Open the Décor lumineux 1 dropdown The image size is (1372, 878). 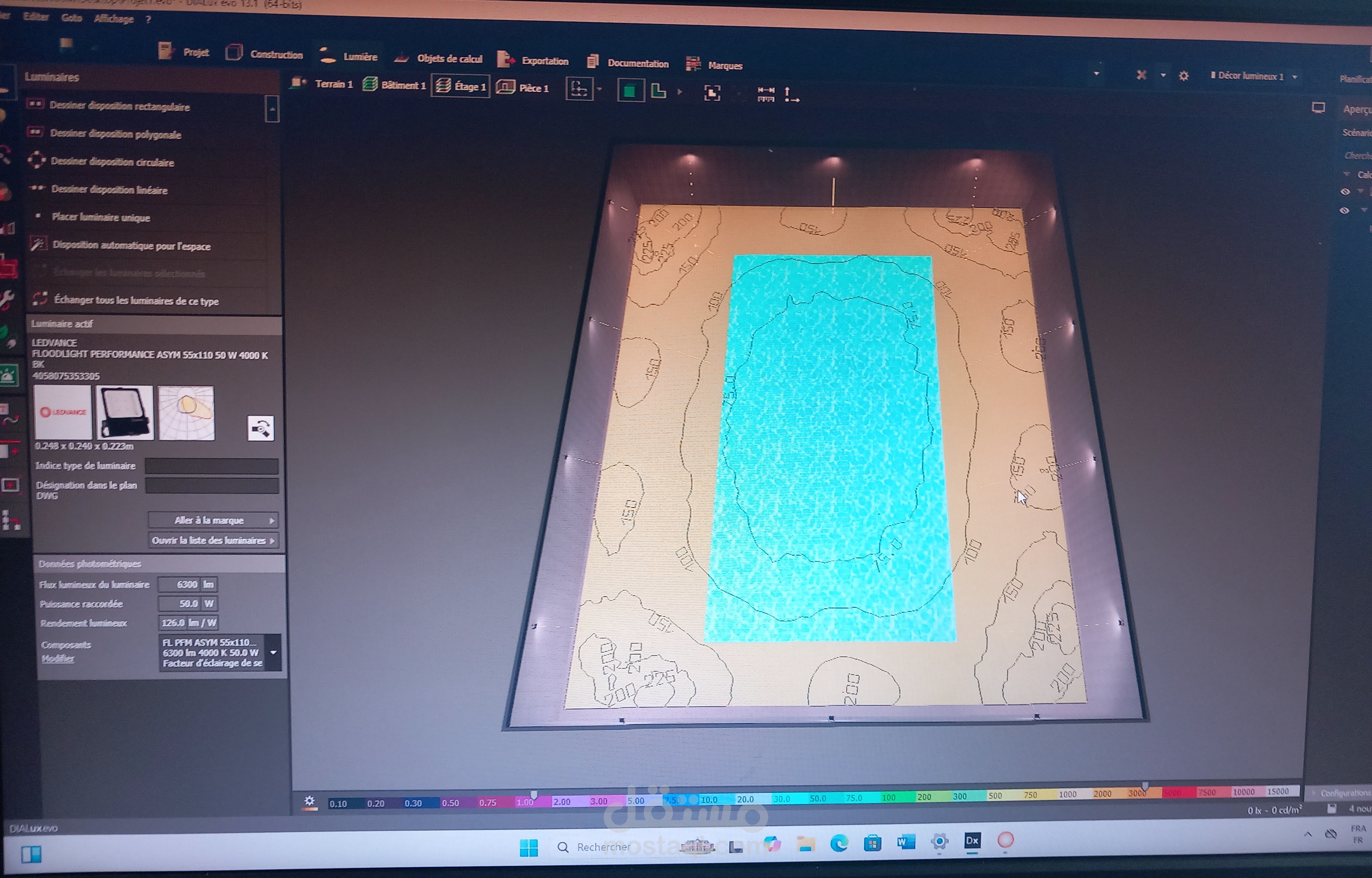point(1295,77)
